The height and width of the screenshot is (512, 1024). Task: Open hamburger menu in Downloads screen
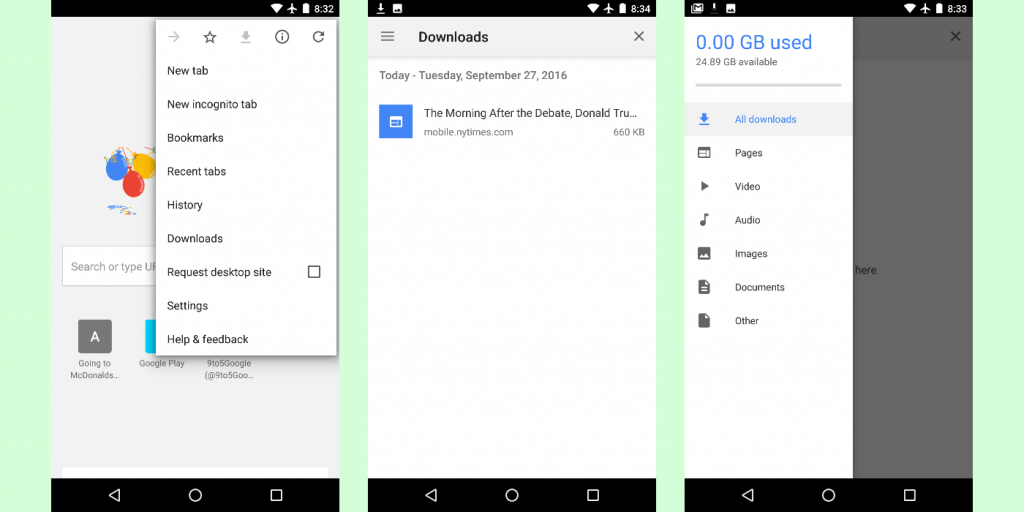tap(388, 36)
